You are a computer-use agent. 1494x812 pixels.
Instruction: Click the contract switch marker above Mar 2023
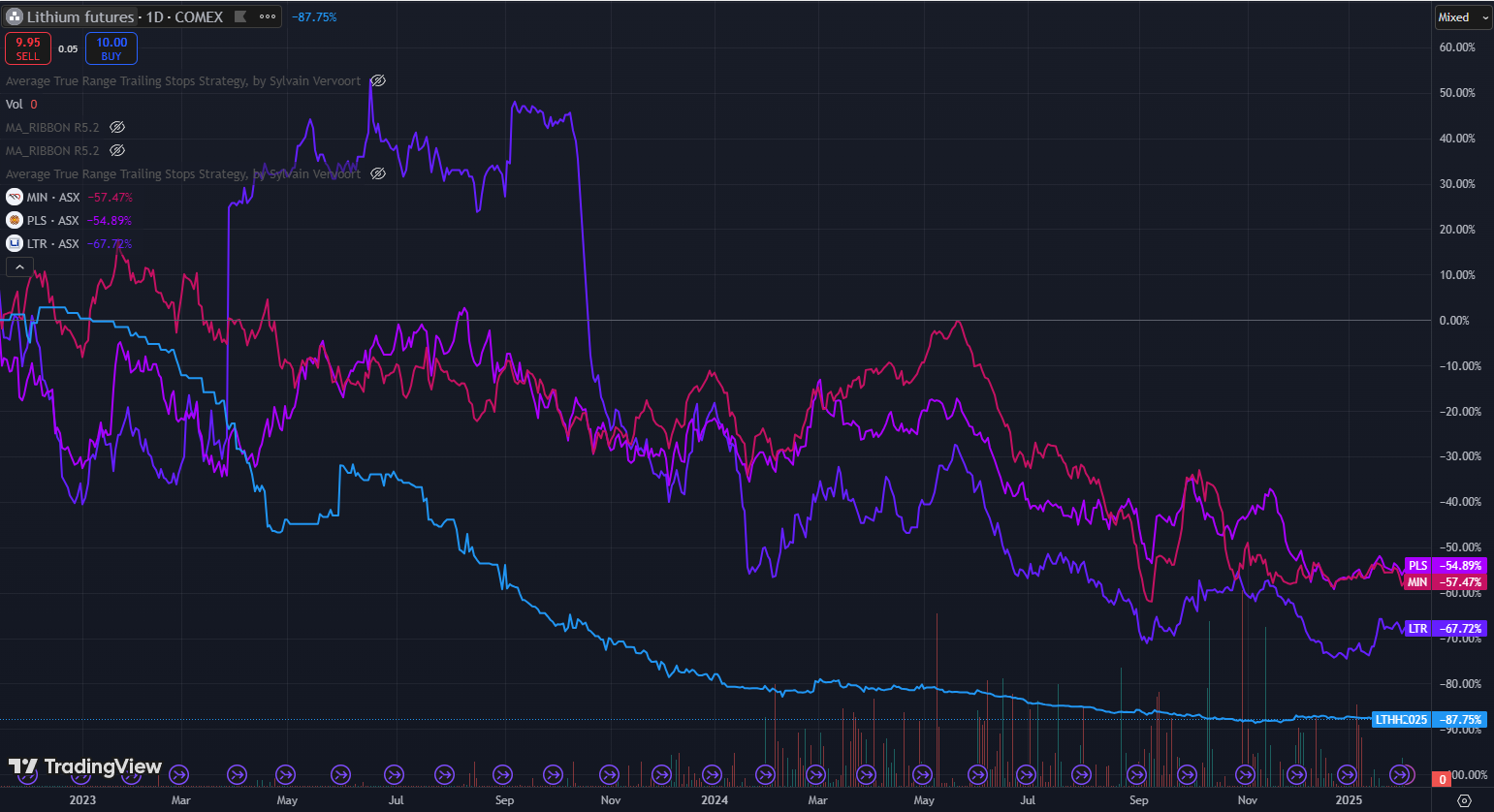(x=178, y=774)
